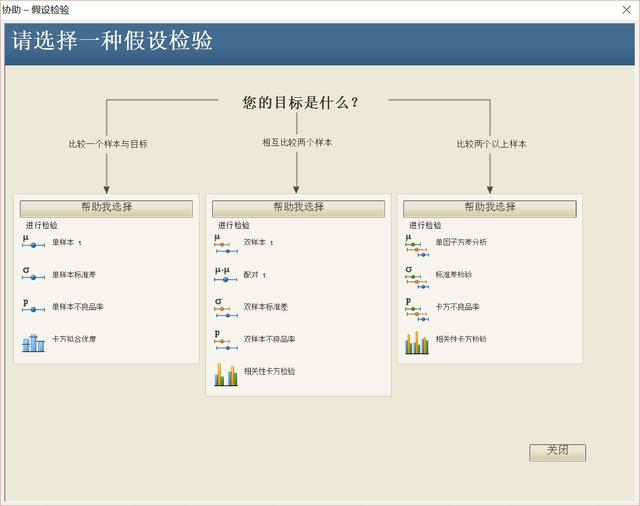Click the two-group bar chart icon under 相互比较两个样本
Viewport: 640px width, 506px height.
[226, 375]
